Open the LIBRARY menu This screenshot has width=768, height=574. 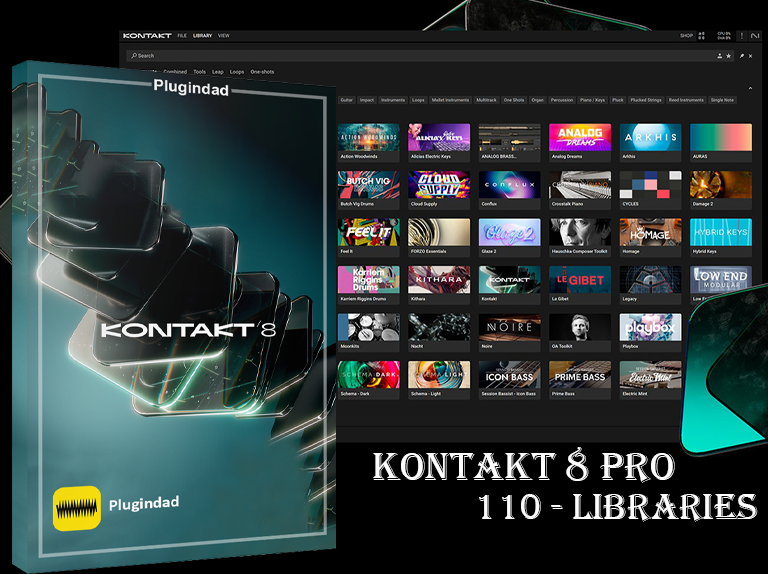coord(202,36)
